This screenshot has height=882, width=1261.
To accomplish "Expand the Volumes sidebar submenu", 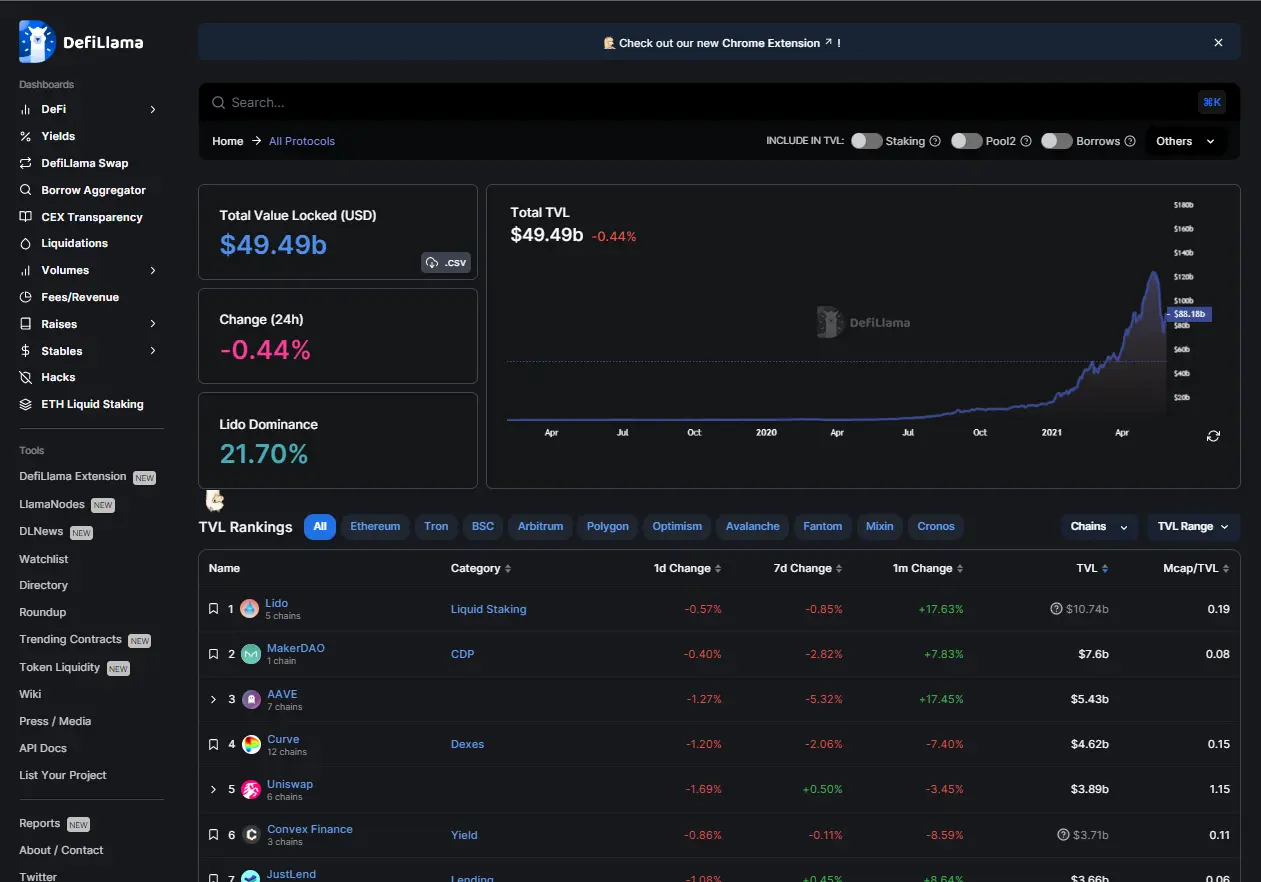I will [153, 270].
